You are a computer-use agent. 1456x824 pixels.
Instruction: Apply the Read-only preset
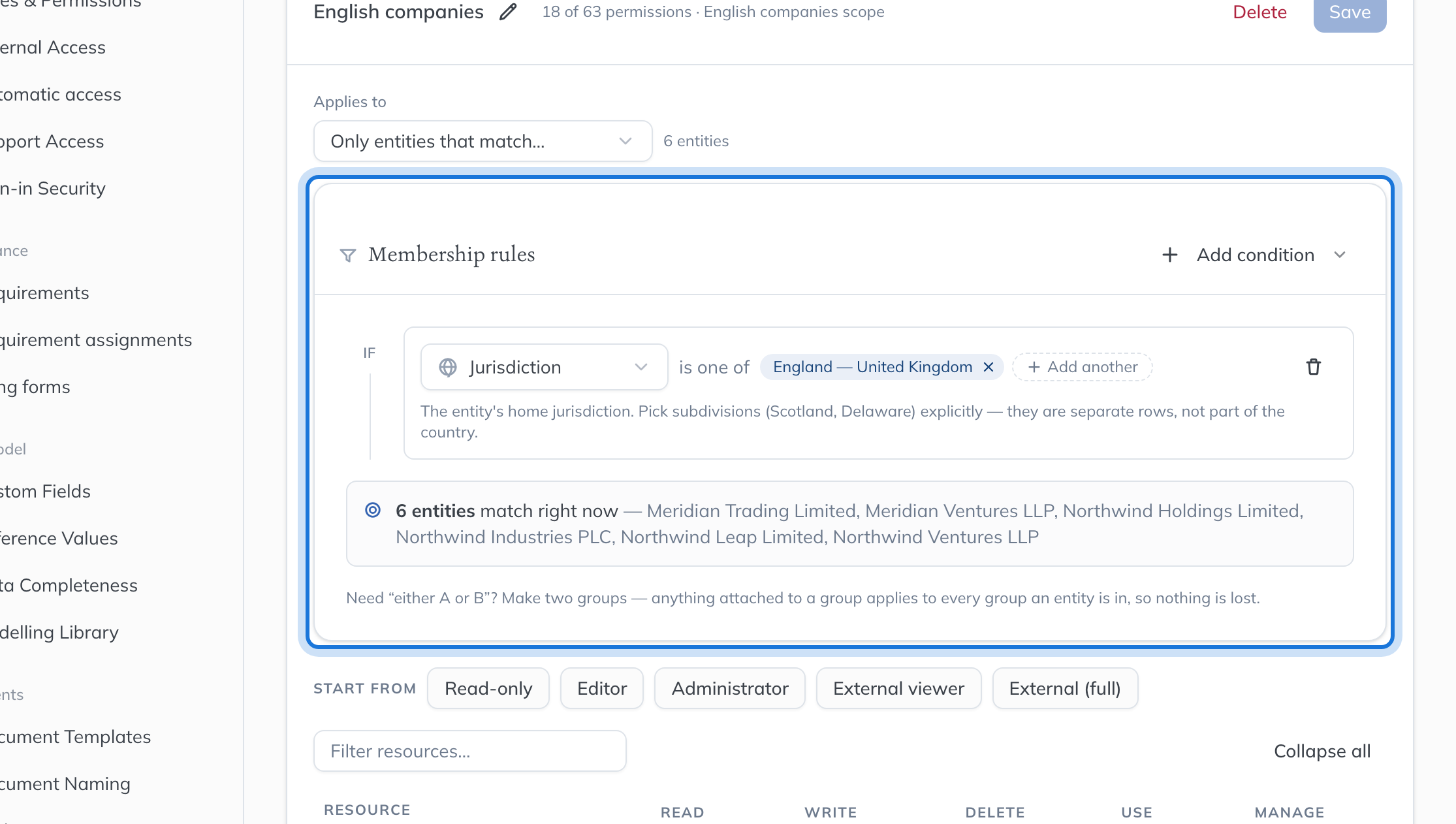click(488, 688)
